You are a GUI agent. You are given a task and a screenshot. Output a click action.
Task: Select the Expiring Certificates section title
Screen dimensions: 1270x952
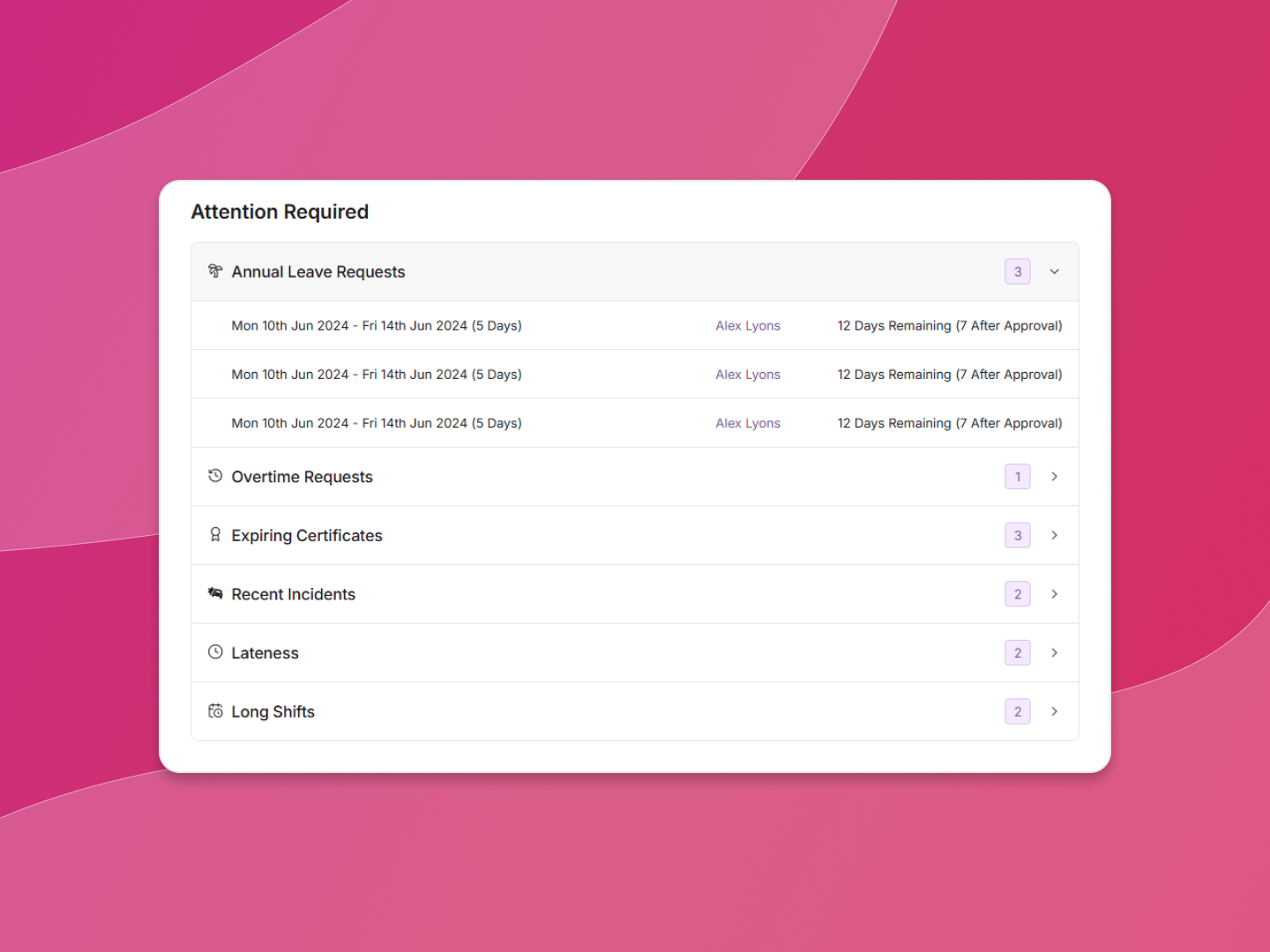(x=307, y=536)
